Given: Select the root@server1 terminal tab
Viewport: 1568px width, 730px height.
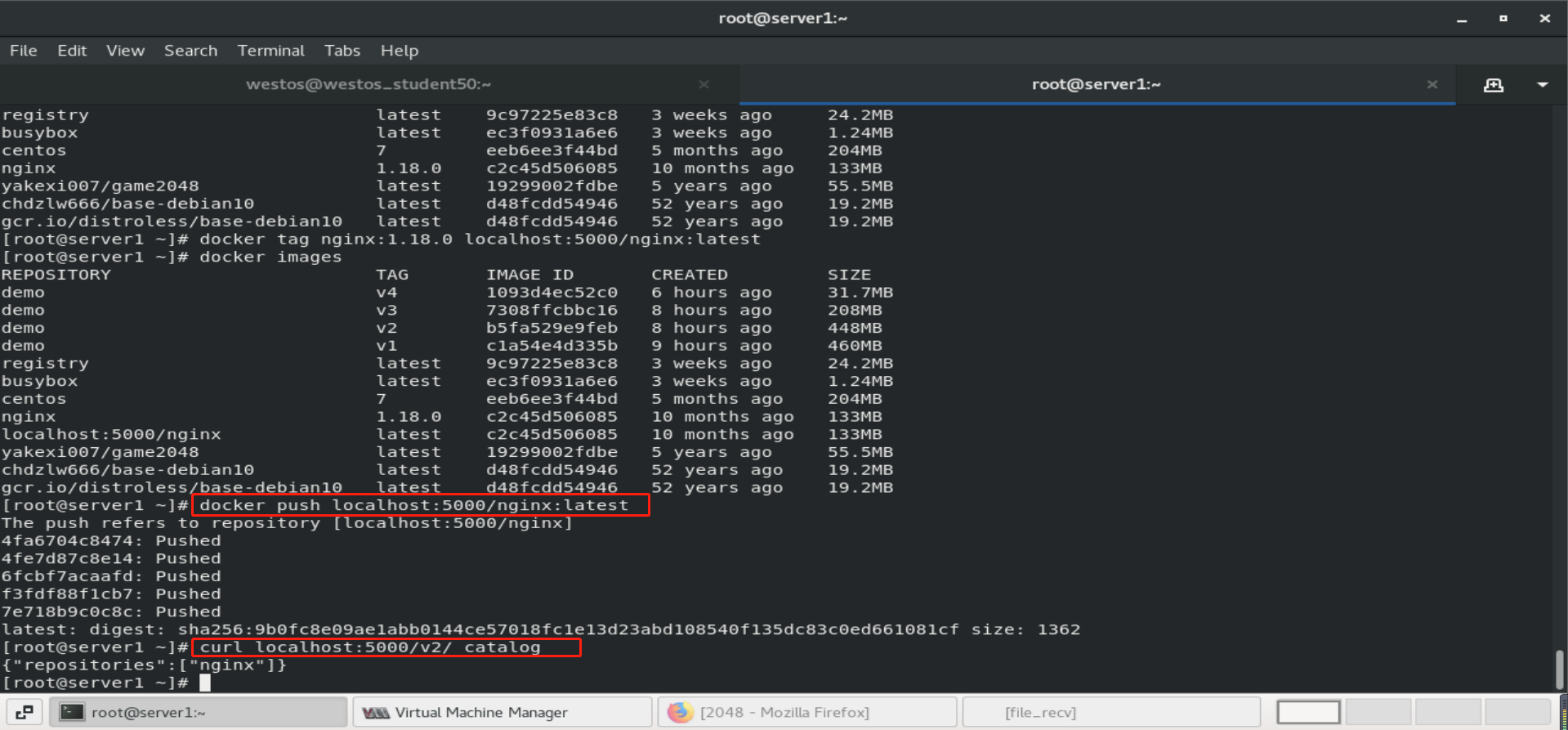Looking at the screenshot, I should coord(1096,84).
